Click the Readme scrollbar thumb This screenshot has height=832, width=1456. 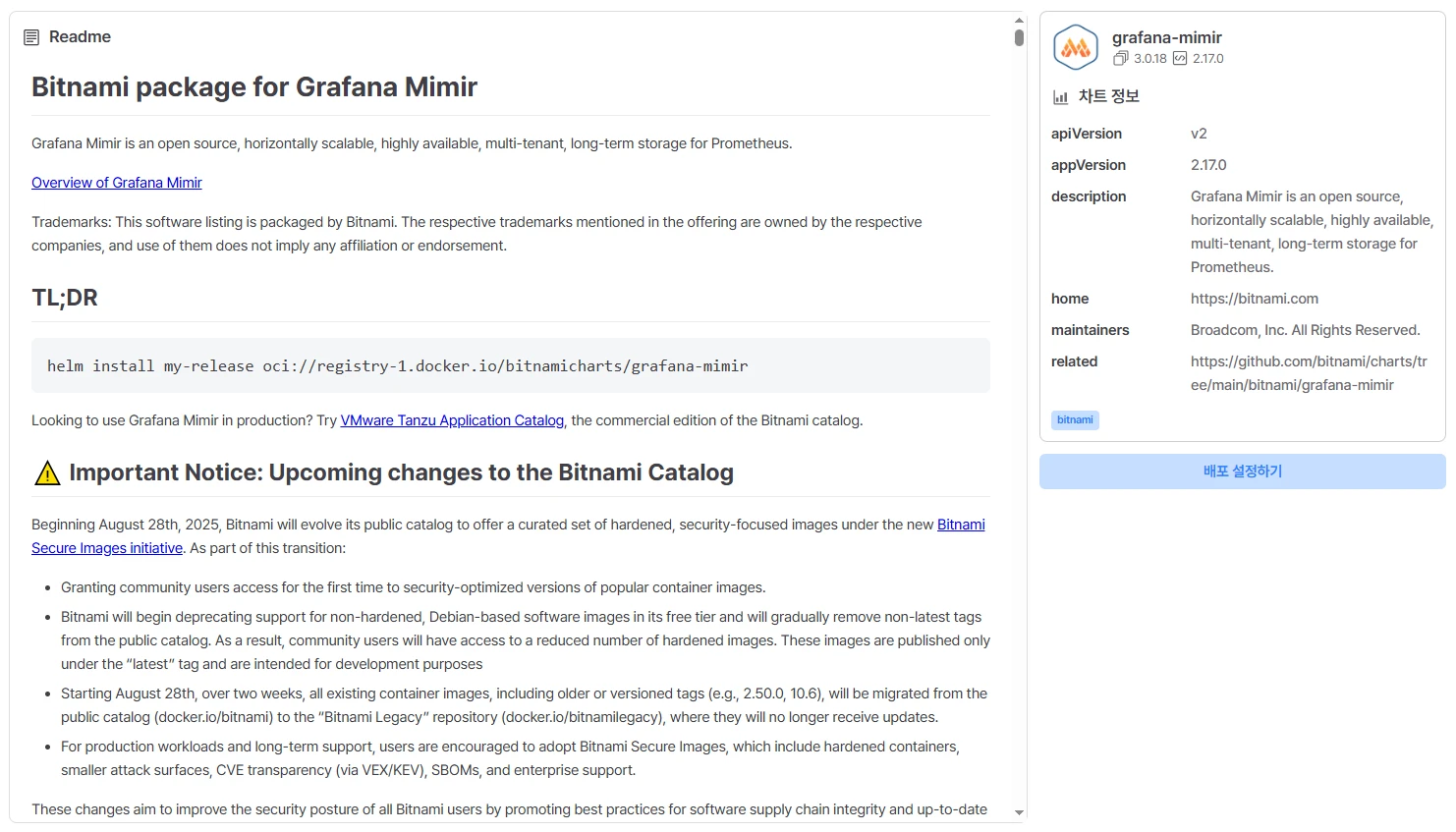1019,37
